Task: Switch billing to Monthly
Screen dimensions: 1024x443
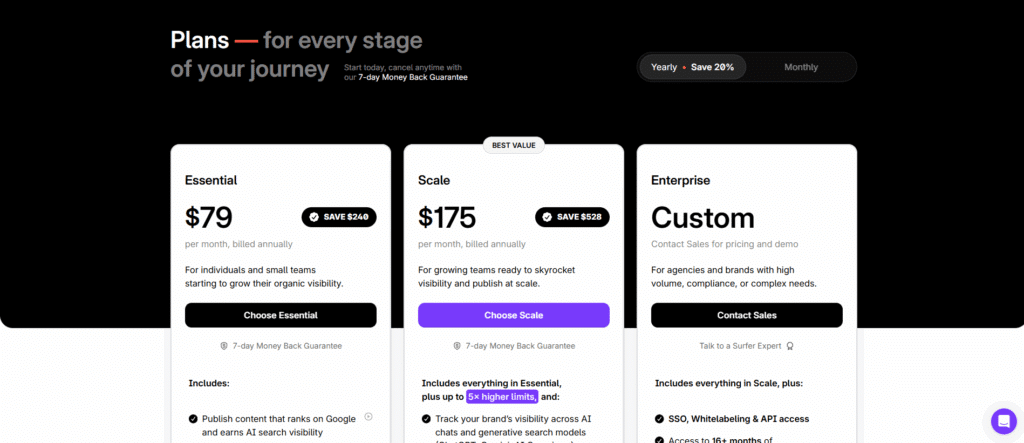Action: 801,67
